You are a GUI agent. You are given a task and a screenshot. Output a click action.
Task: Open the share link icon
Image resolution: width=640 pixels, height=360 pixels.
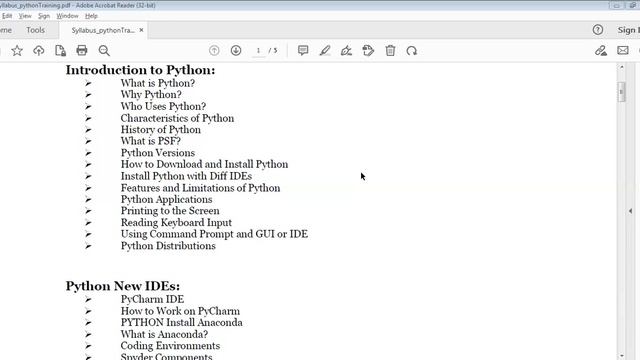point(601,51)
